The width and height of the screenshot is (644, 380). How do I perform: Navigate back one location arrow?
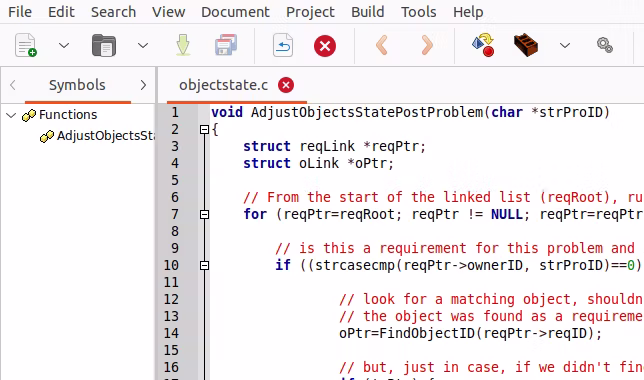[x=382, y=45]
